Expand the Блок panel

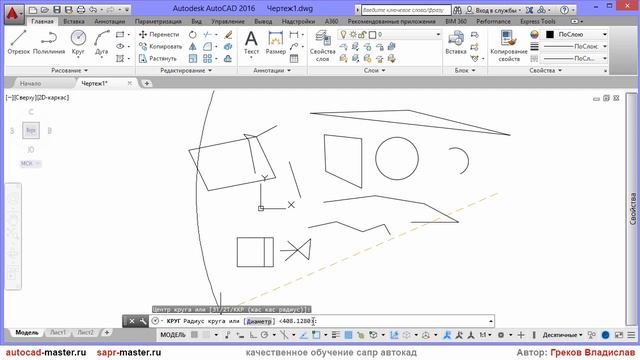(465, 70)
